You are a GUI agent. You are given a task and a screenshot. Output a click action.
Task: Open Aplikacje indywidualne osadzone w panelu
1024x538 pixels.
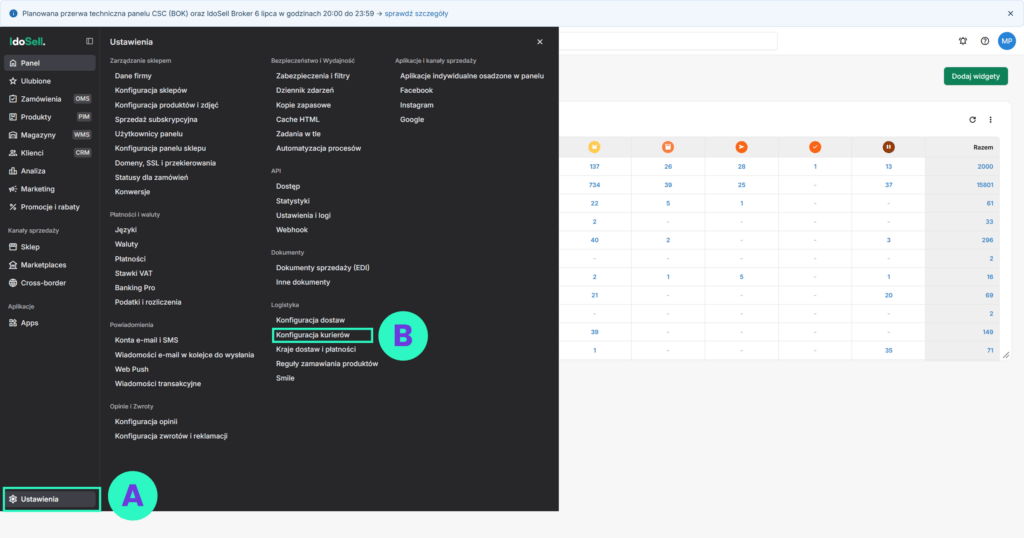pos(472,76)
